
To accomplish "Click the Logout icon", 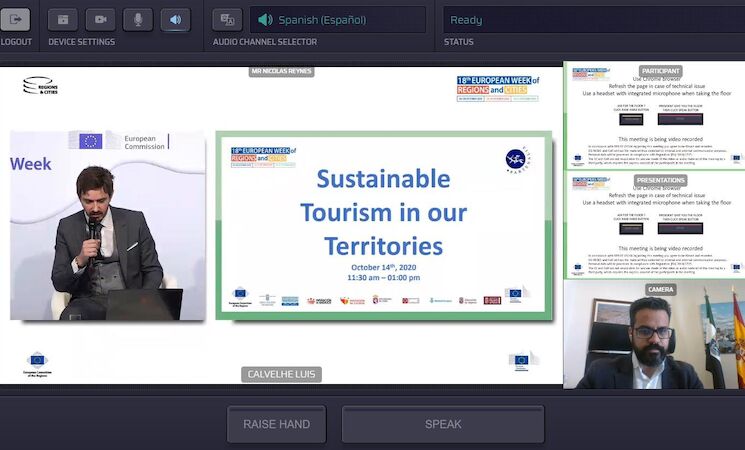I will 15,19.
